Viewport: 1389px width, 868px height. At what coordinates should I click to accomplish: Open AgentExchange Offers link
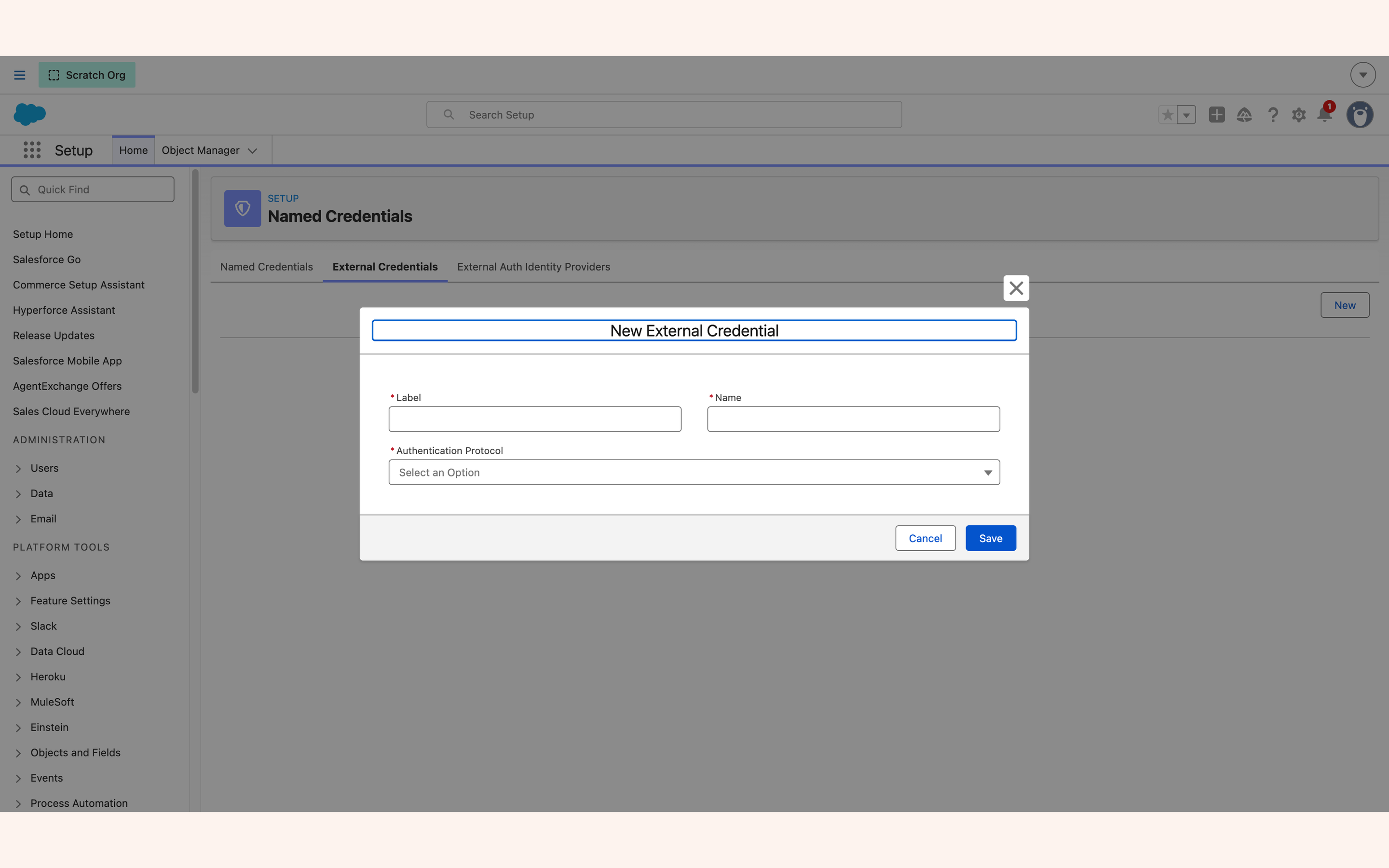68,386
